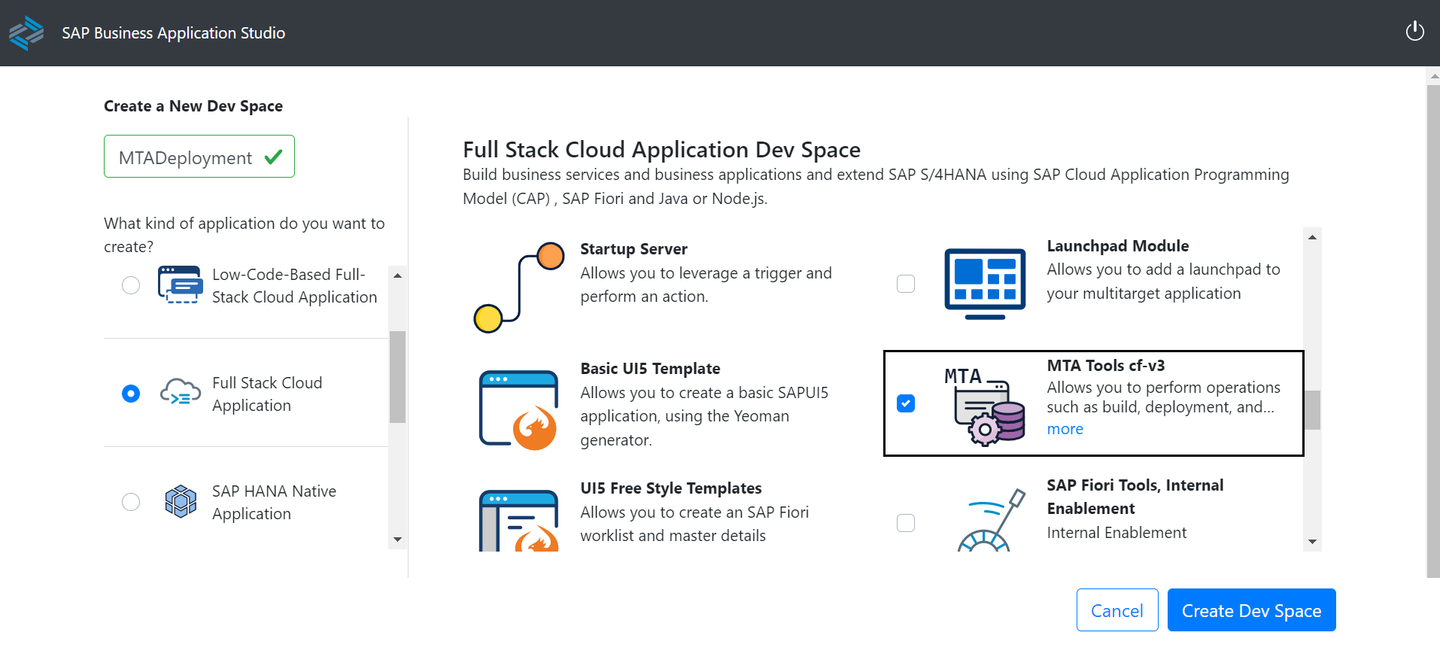Click the MTADeployment dev space name field
The image size is (1440, 648).
(199, 157)
